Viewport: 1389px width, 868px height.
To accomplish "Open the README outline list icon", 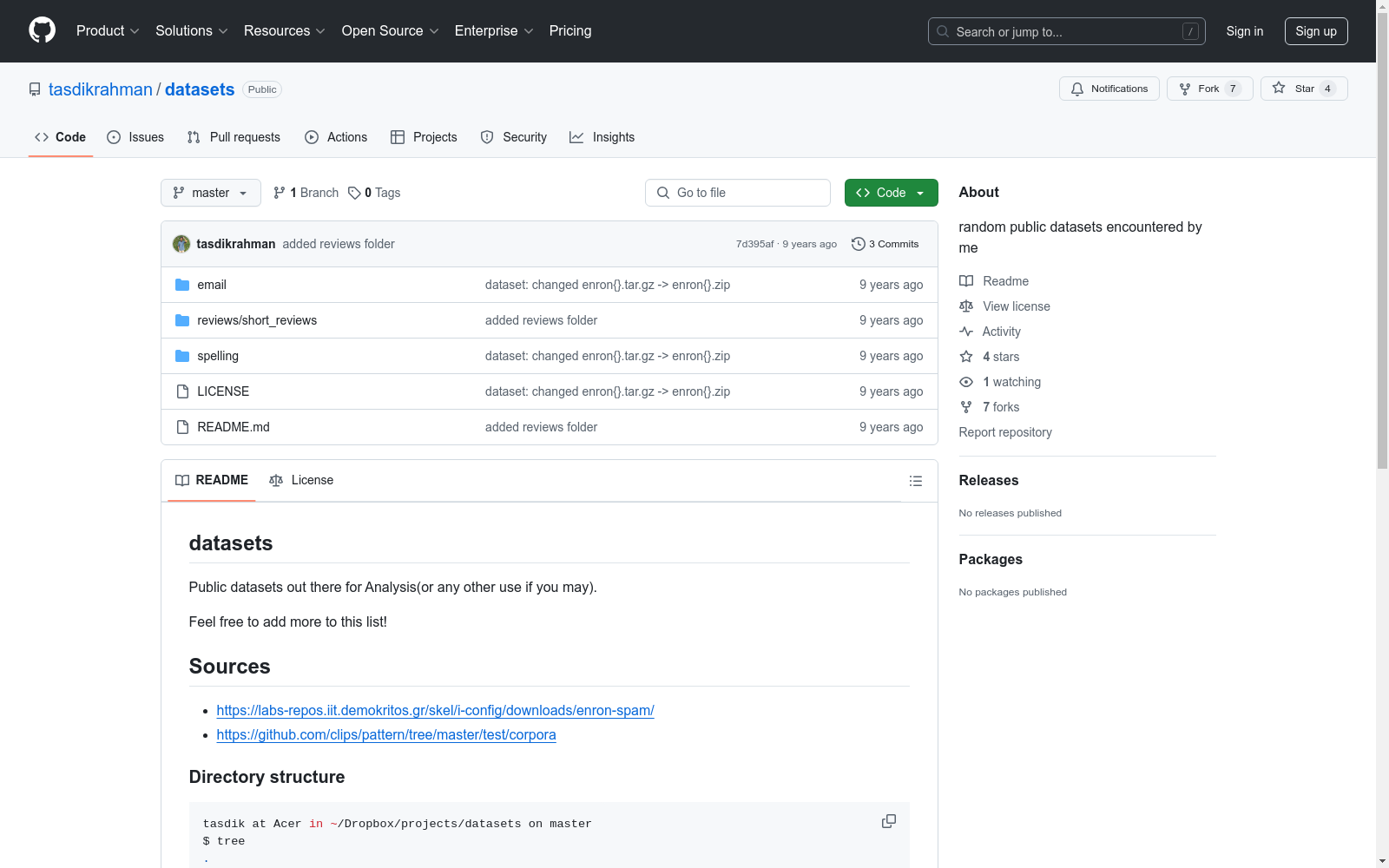I will tap(916, 481).
